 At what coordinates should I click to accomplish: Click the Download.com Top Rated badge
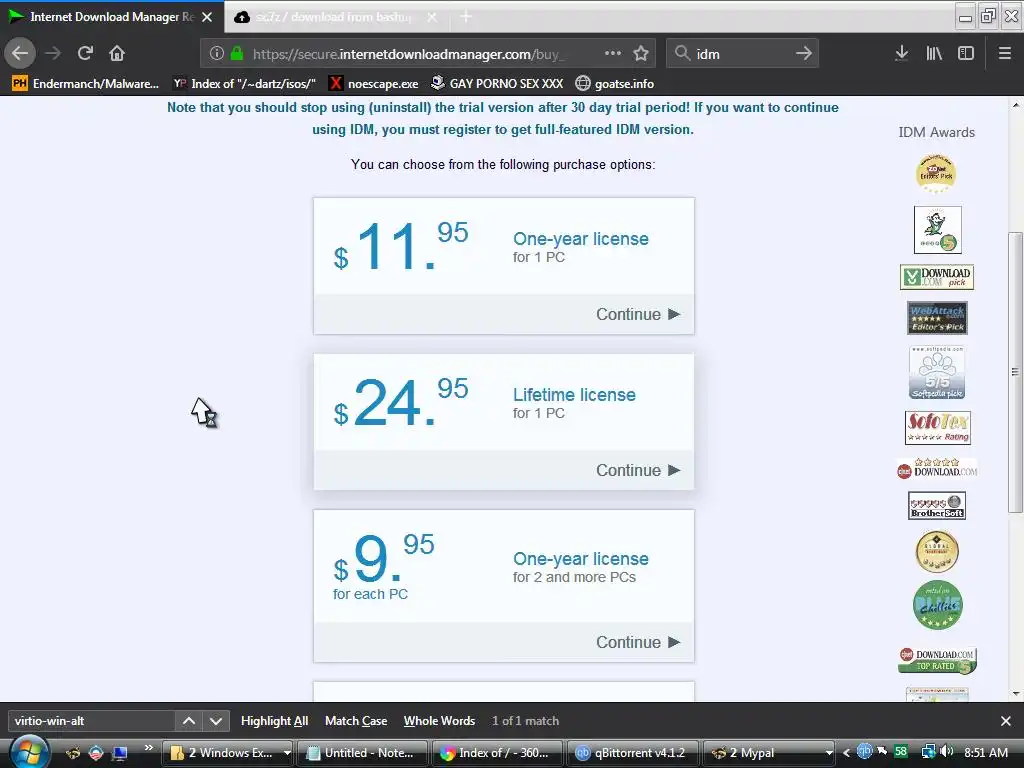point(936,660)
